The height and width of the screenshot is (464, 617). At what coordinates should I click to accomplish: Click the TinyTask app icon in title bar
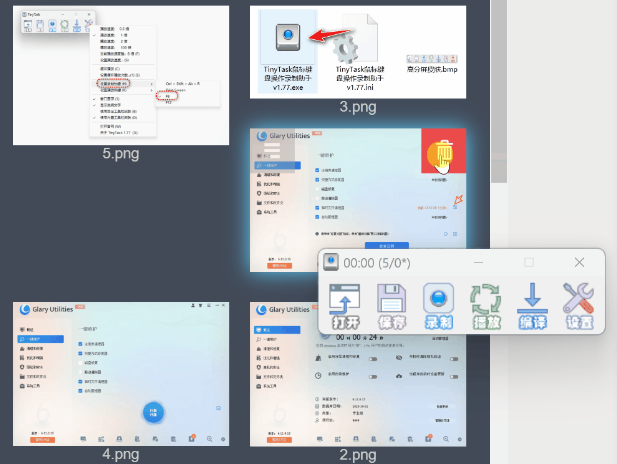pos(331,262)
